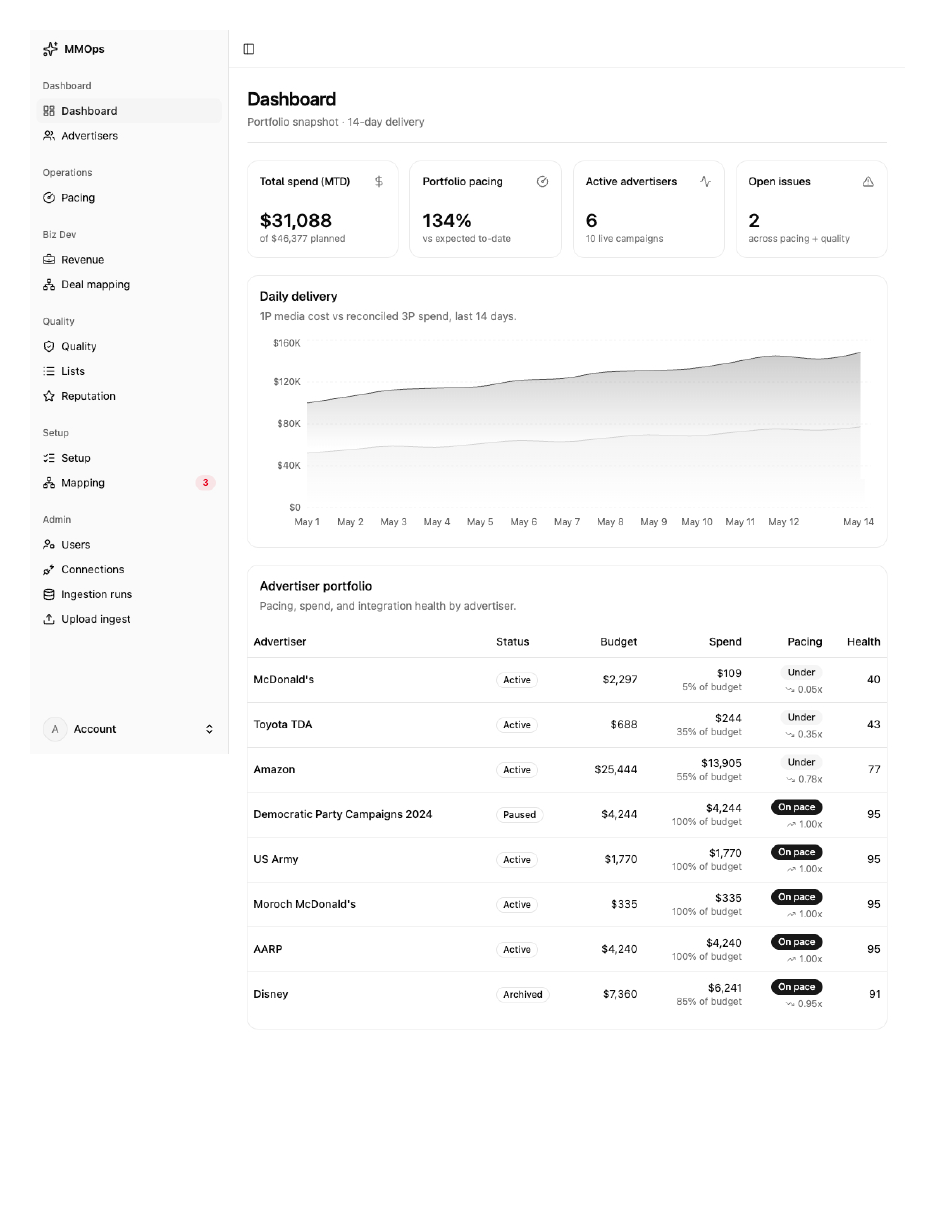Click the Archived status badge on Disney

[x=523, y=995]
